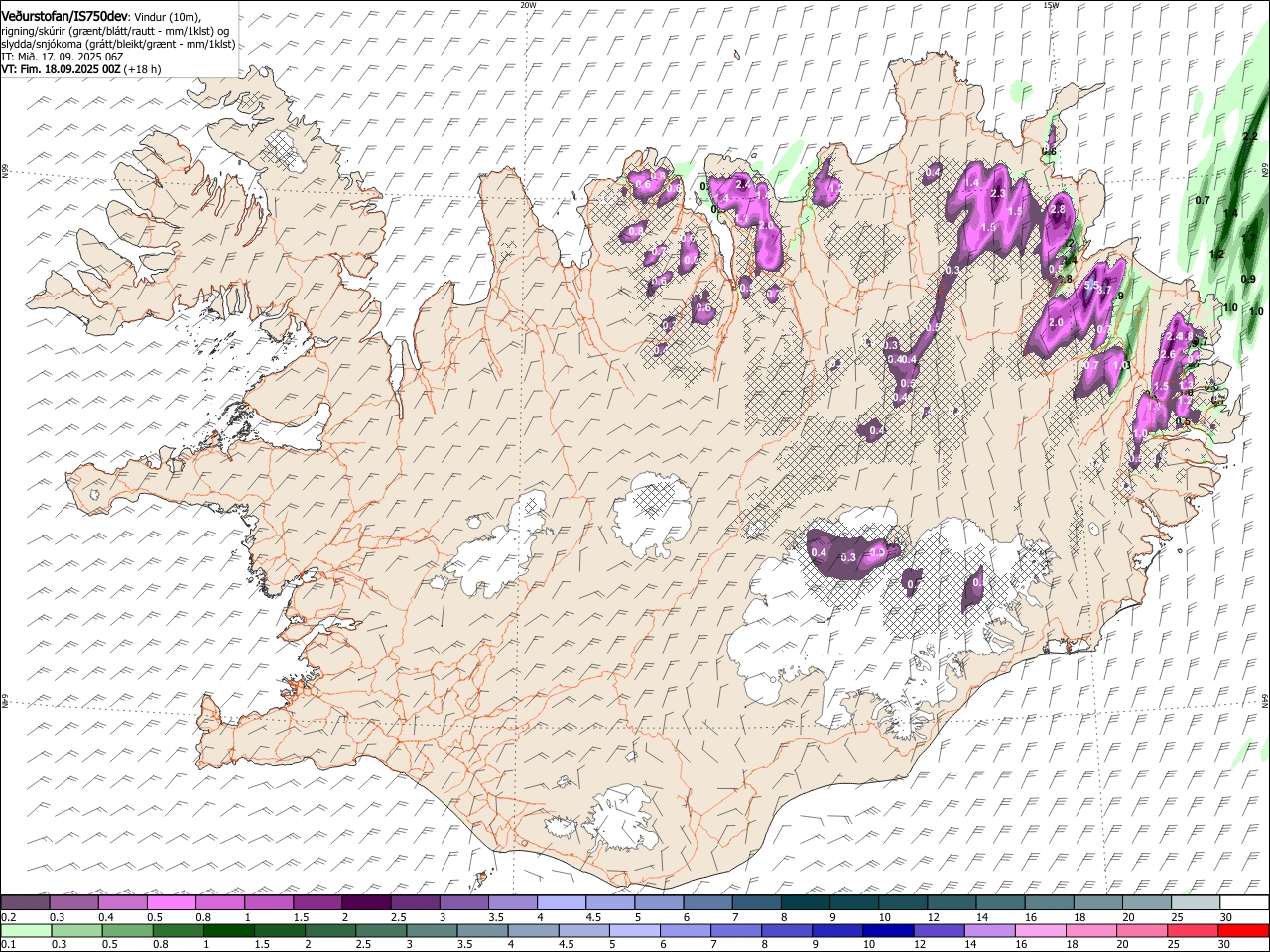The image size is (1270, 952).
Task: Click the '3.7' snowfall value beside 5.5
Action: click(x=1102, y=292)
